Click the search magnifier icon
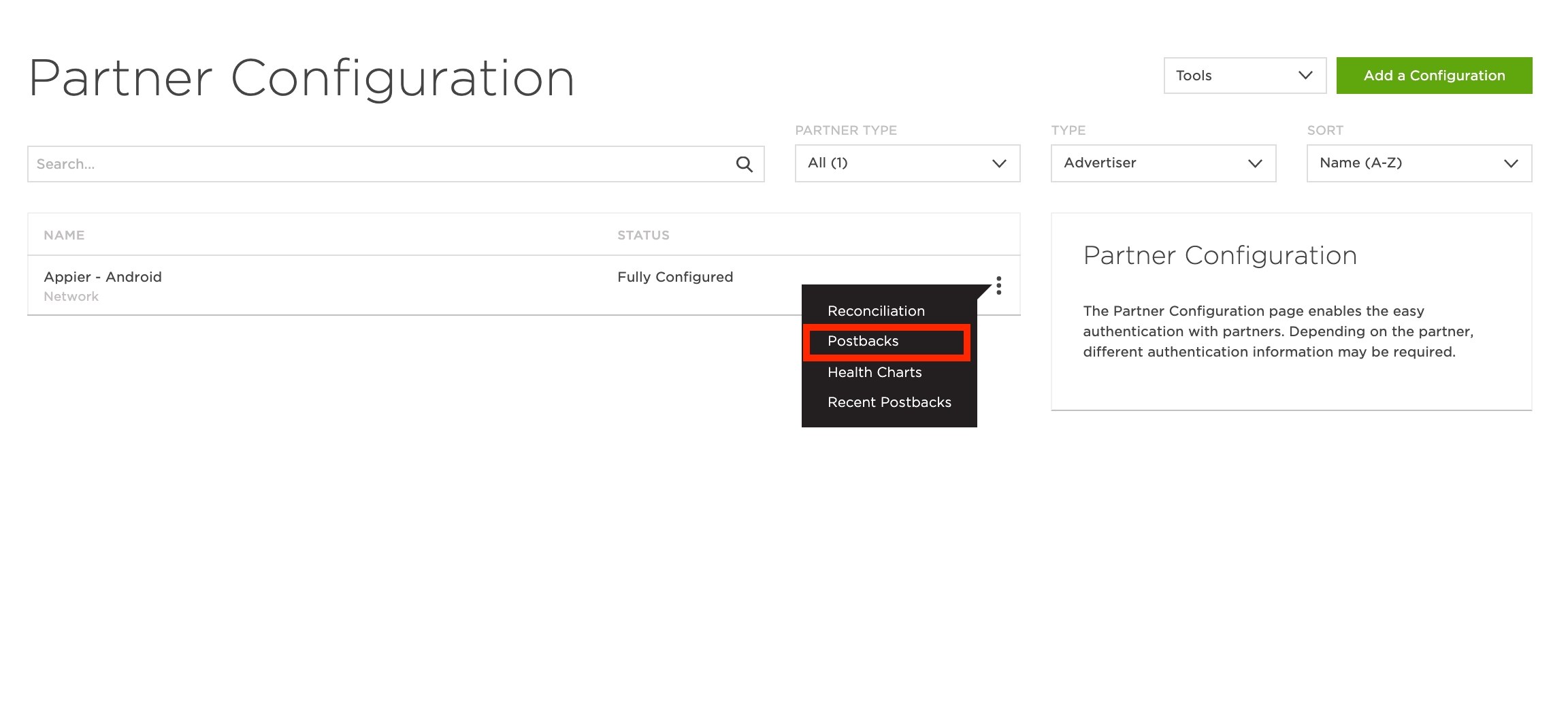The image size is (1568, 720). (x=744, y=164)
